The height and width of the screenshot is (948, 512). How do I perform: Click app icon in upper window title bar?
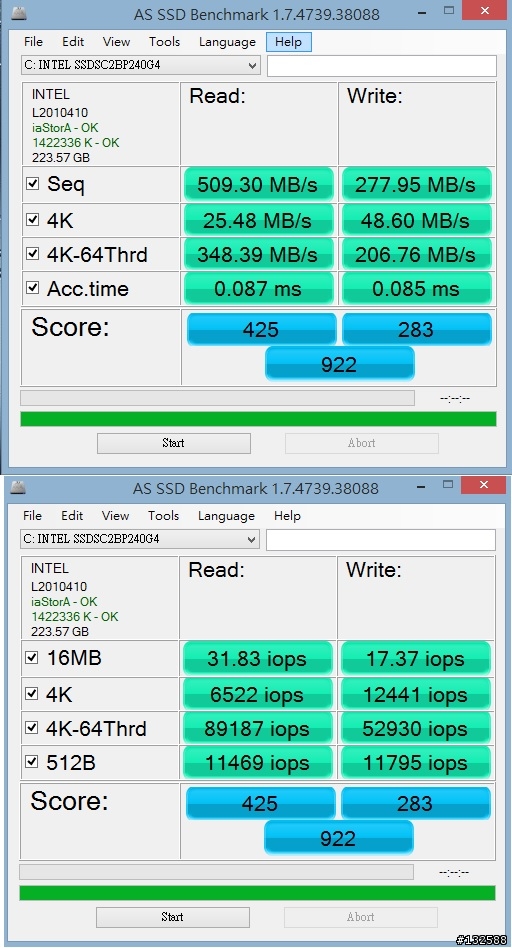click(x=19, y=13)
